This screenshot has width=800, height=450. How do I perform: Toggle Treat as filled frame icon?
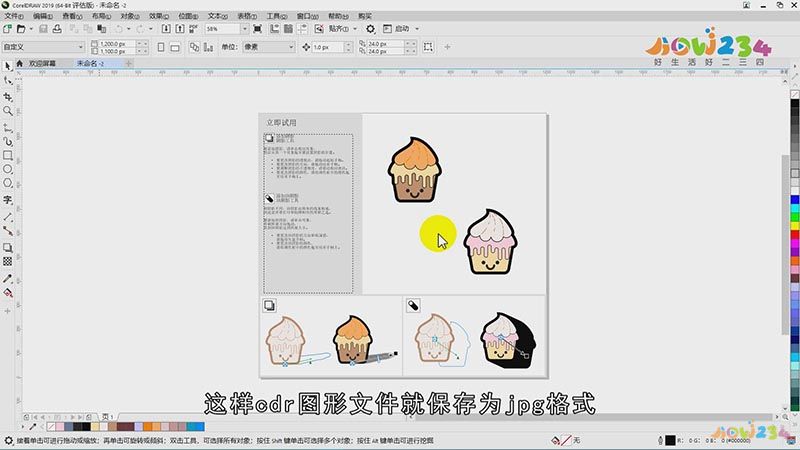428,47
